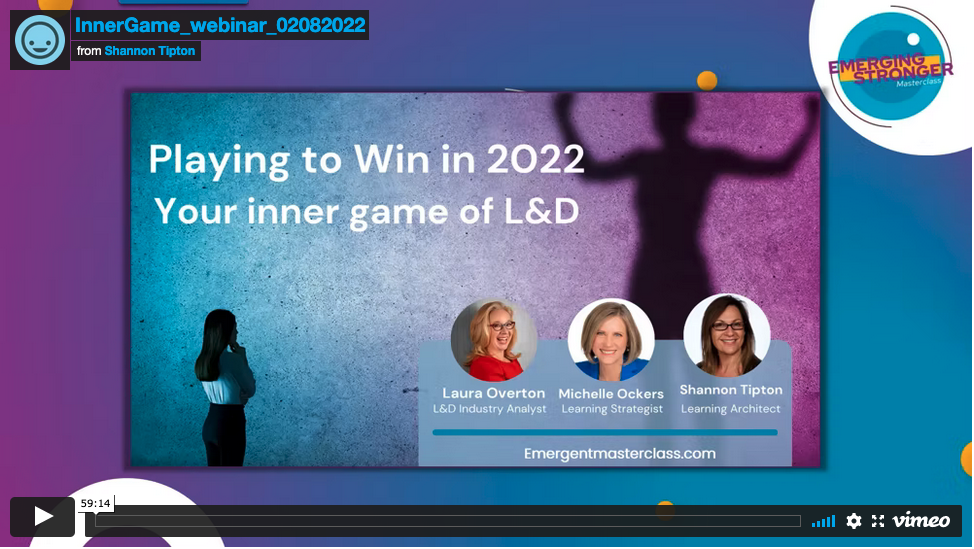Screen dimensions: 974x549
Task: Click the Emergentmasterclass.com text in slide
Action: click(x=619, y=453)
